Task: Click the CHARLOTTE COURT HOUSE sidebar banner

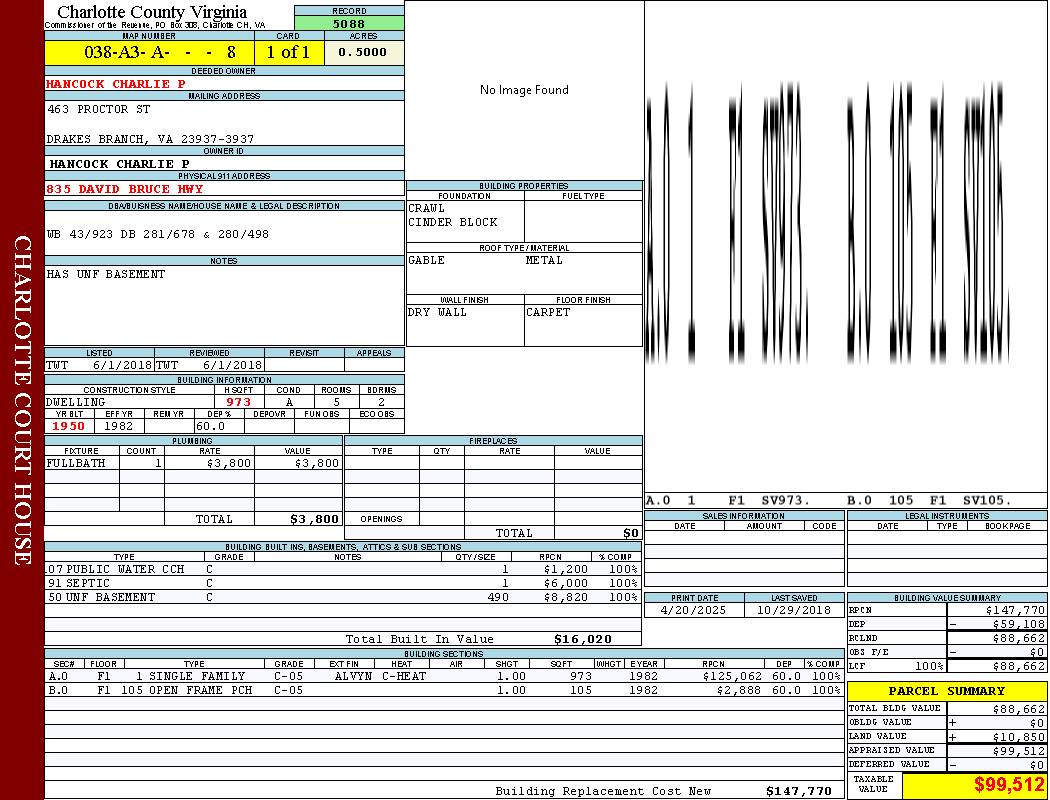Action: tap(22, 400)
